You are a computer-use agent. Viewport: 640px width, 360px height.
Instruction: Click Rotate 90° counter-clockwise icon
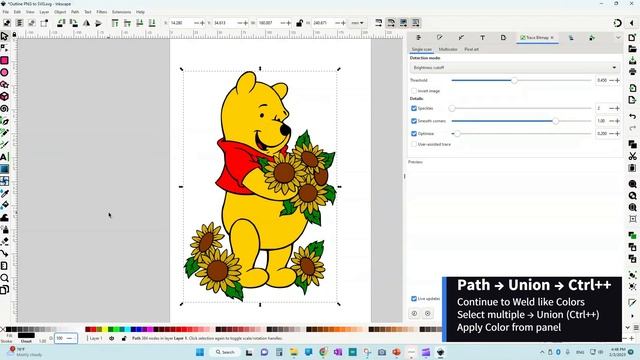(61, 23)
